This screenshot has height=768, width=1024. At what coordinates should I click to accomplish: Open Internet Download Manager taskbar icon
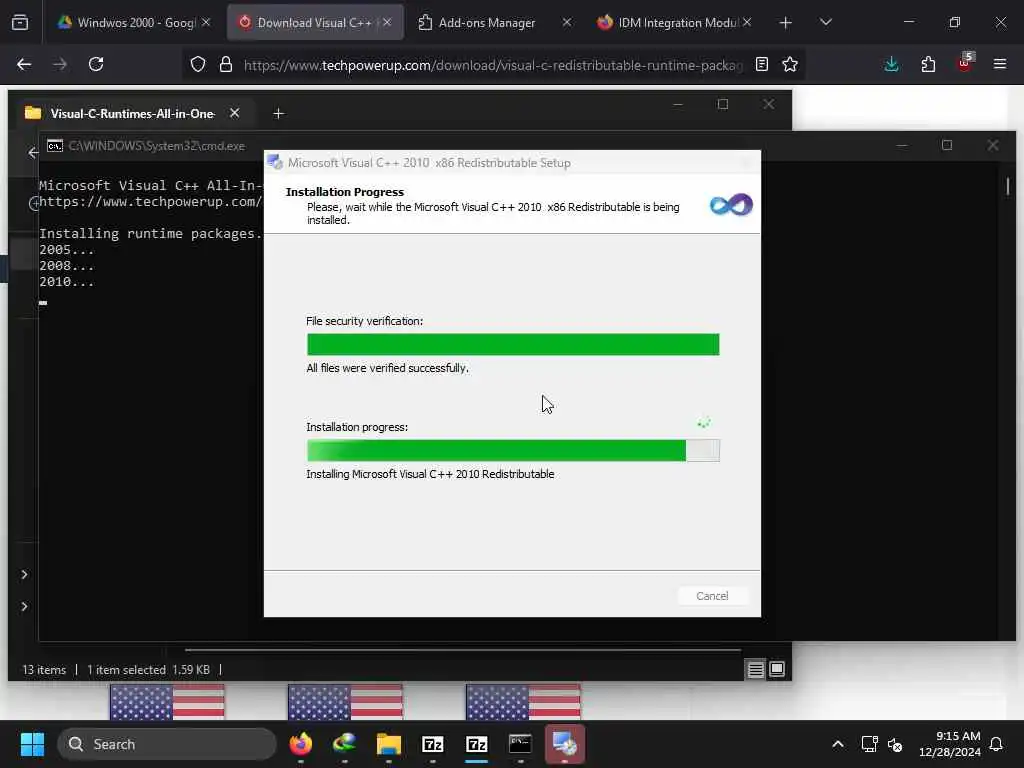tap(344, 744)
